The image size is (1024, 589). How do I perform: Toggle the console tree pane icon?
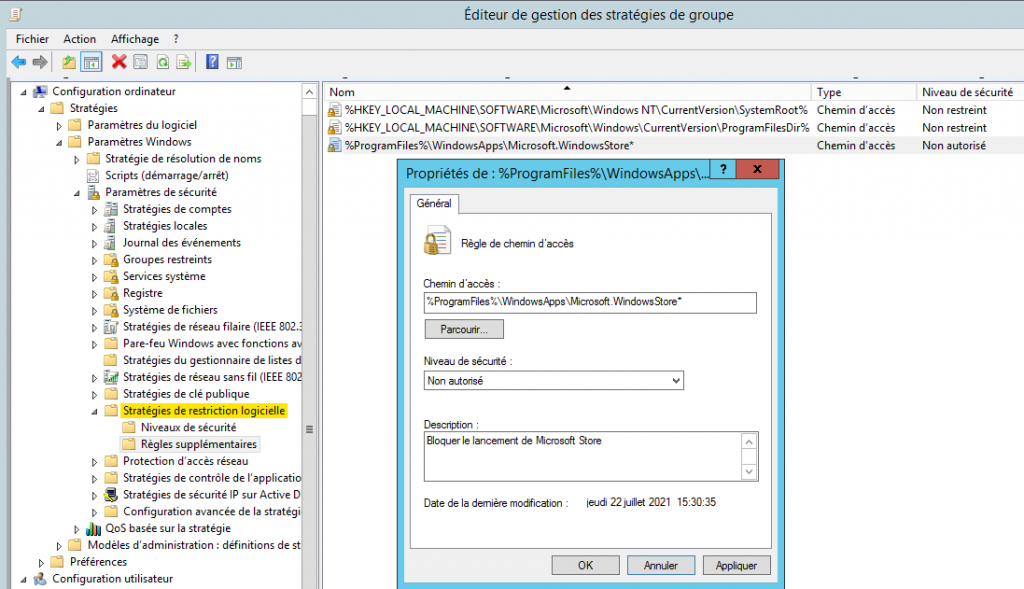(x=90, y=62)
